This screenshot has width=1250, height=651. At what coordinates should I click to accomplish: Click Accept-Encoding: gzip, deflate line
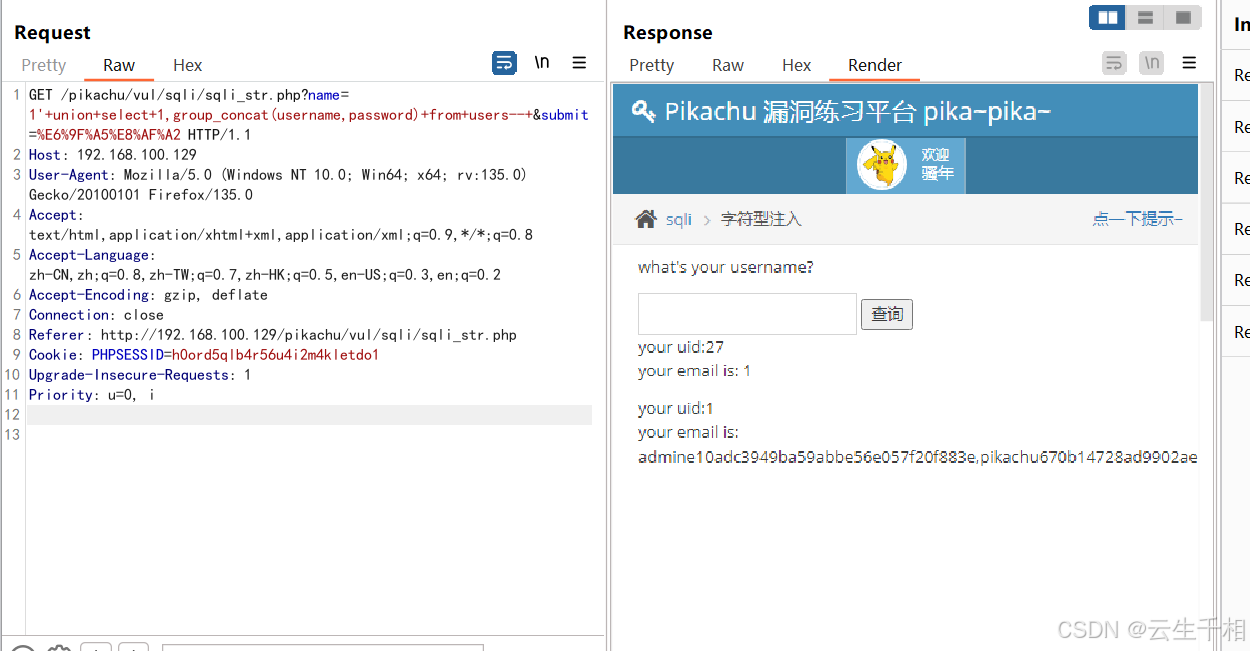point(148,295)
